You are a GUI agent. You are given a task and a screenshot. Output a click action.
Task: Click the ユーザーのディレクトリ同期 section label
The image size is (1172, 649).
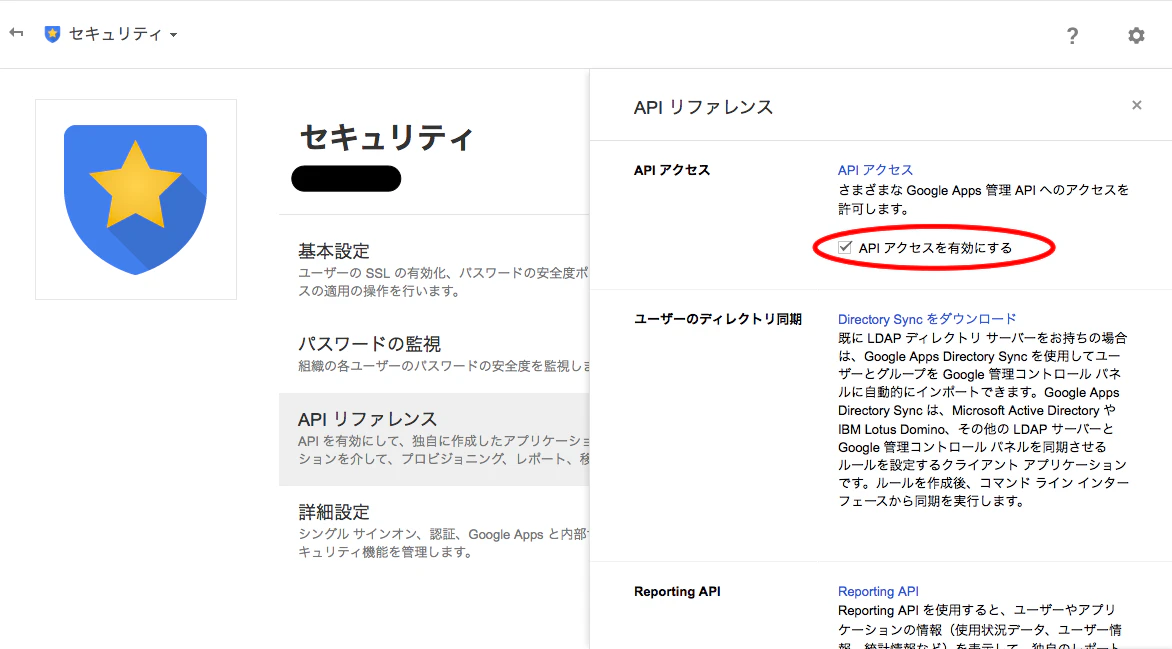718,319
